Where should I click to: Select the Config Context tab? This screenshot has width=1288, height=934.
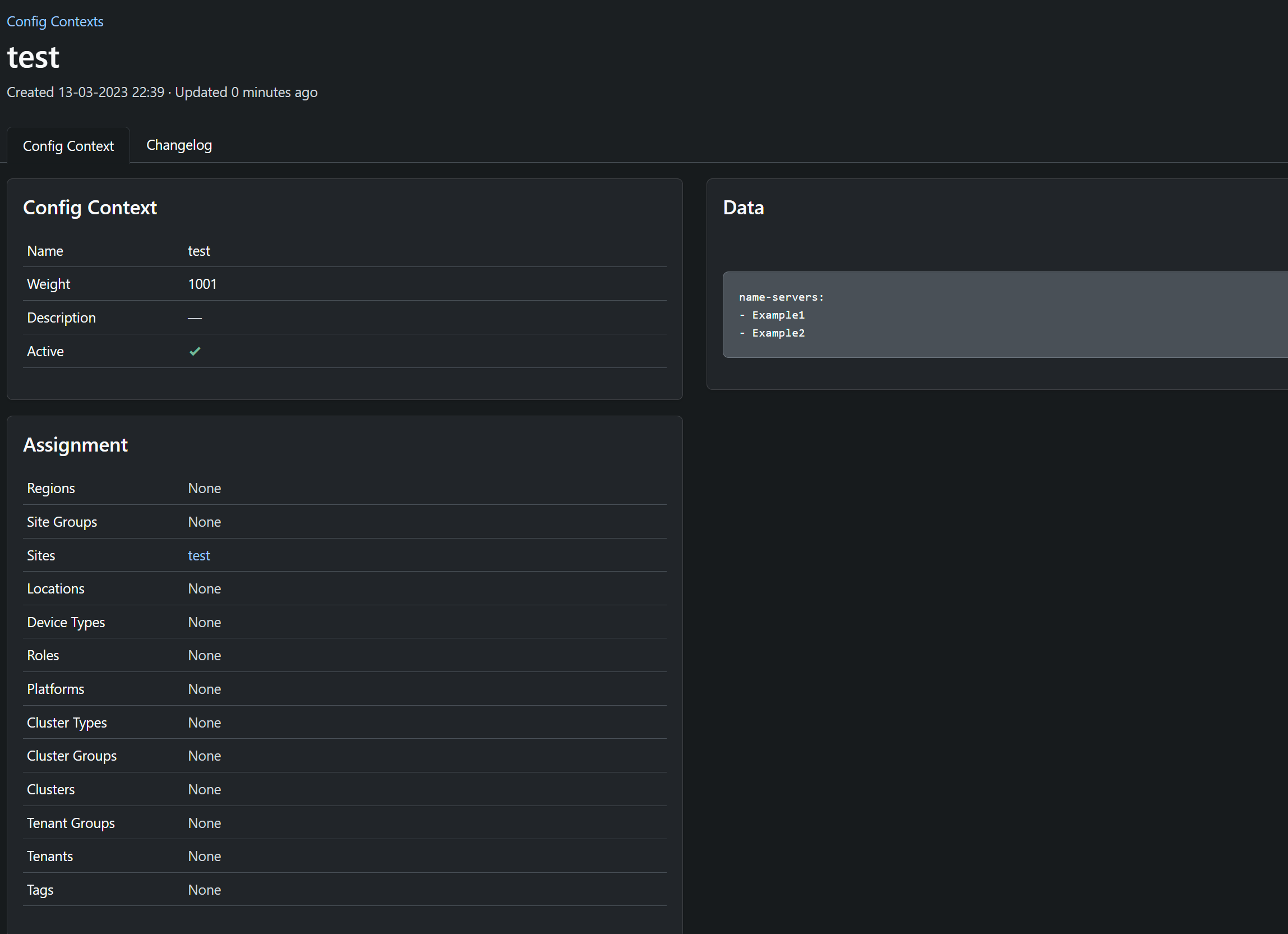[68, 146]
